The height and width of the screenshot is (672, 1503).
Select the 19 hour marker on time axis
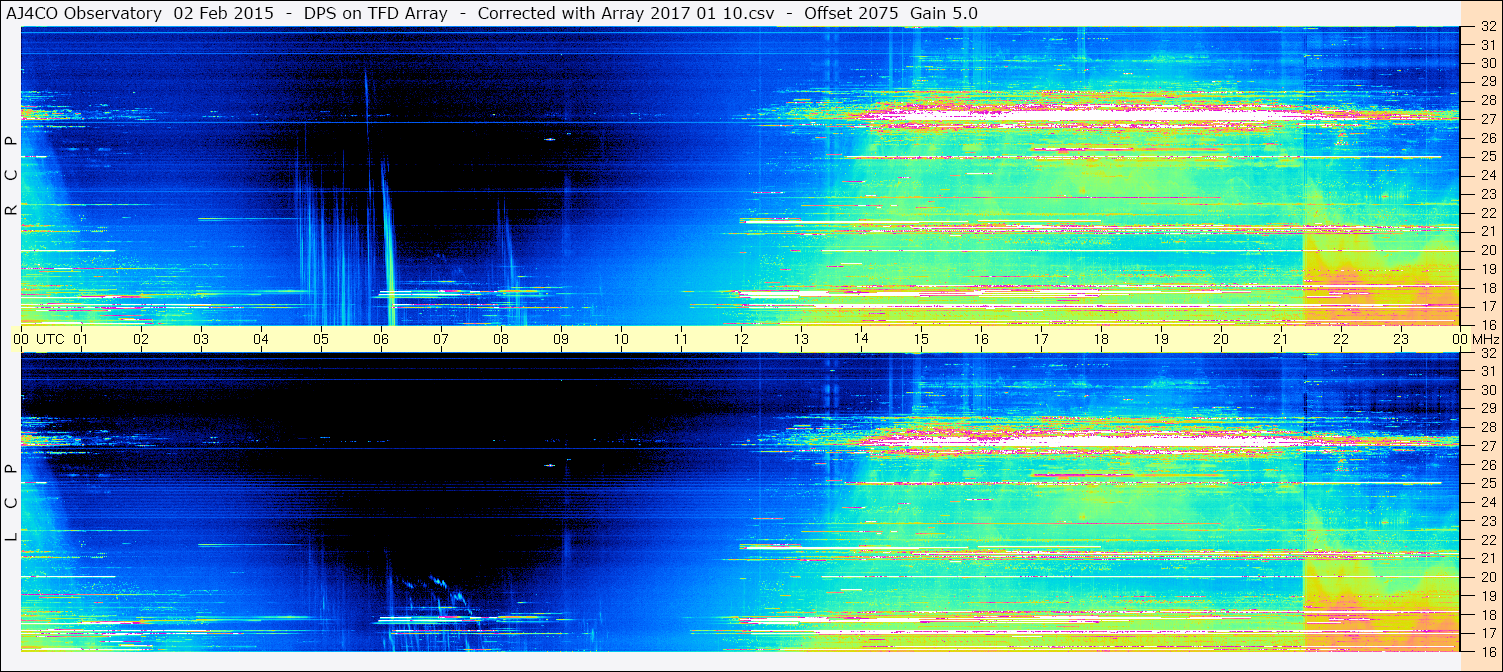(x=1161, y=339)
